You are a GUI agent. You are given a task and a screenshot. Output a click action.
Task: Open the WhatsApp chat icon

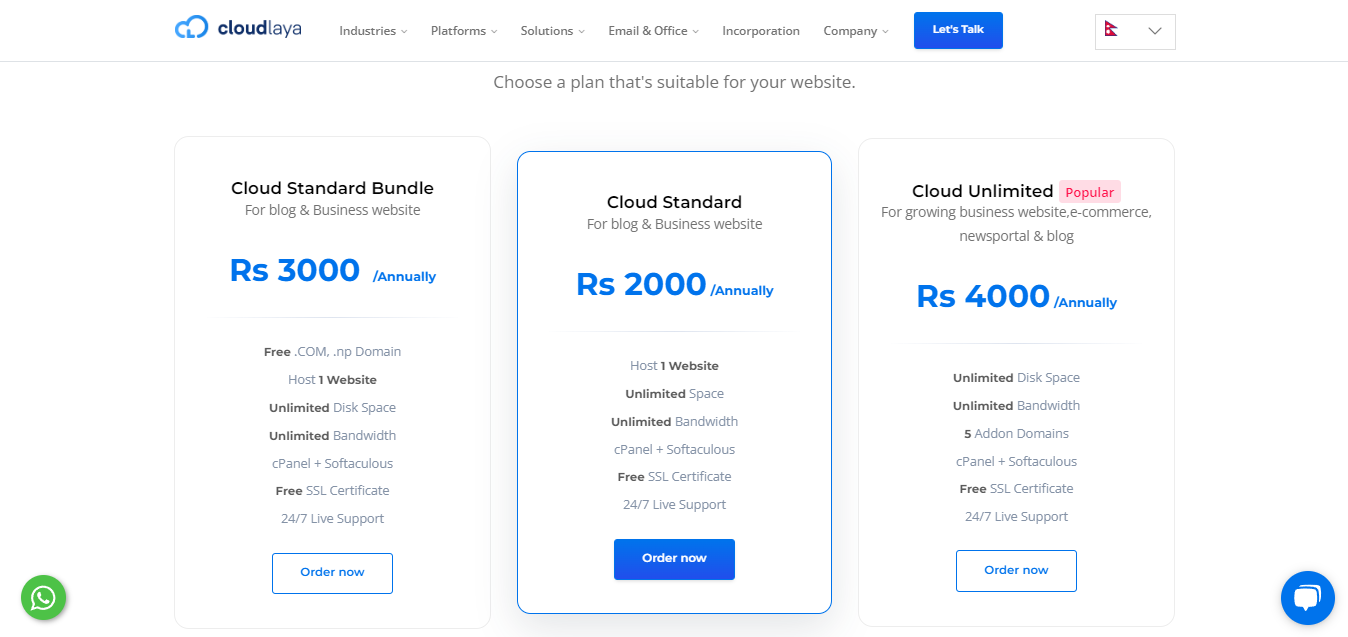[43, 597]
